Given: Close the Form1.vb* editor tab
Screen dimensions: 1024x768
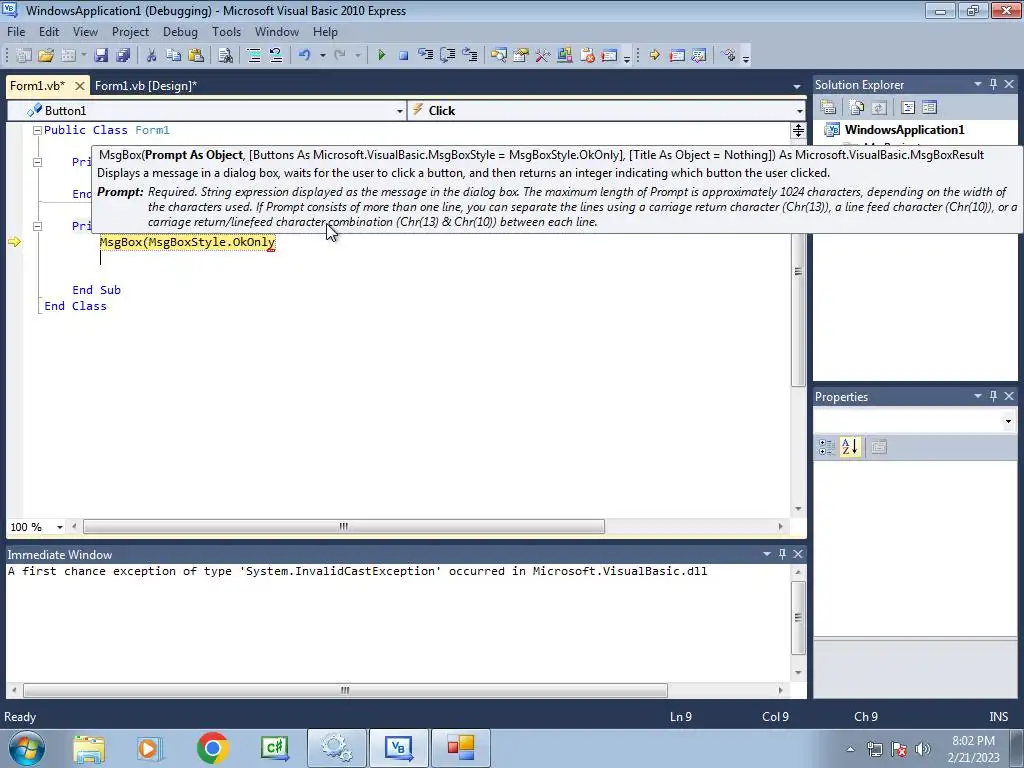Looking at the screenshot, I should [79, 86].
